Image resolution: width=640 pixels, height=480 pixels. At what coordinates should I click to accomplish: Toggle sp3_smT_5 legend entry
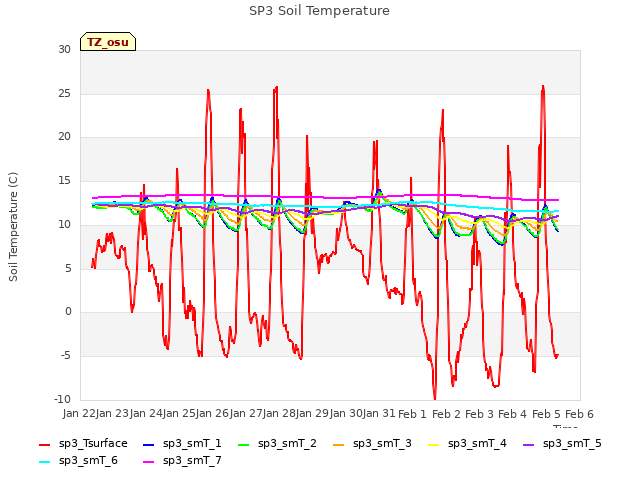(x=562, y=444)
